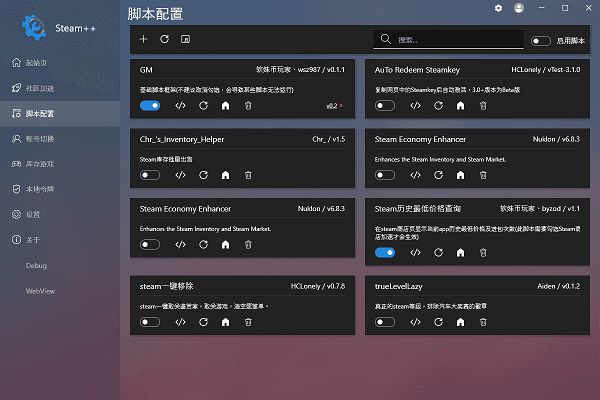Refresh the GM script
Screen dimensions: 600x400
point(203,106)
